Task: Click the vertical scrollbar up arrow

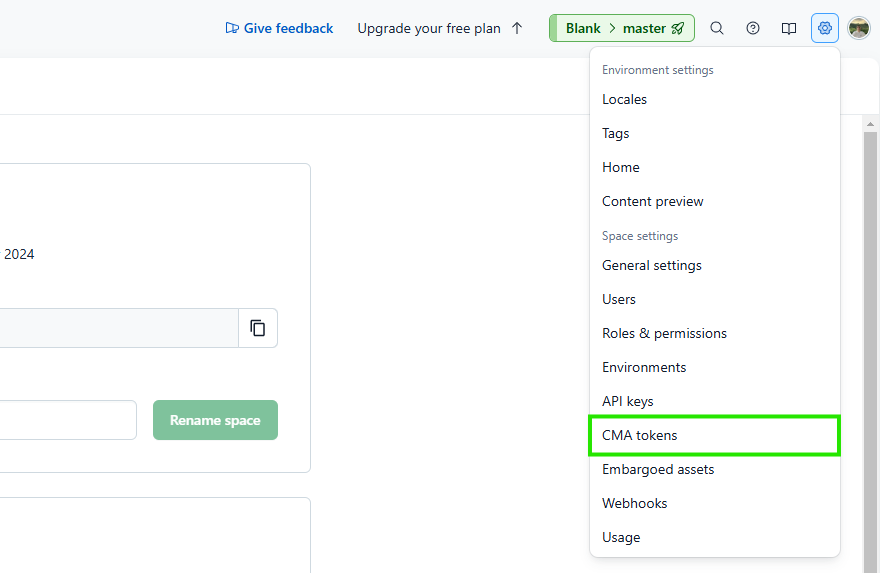Action: pos(870,124)
